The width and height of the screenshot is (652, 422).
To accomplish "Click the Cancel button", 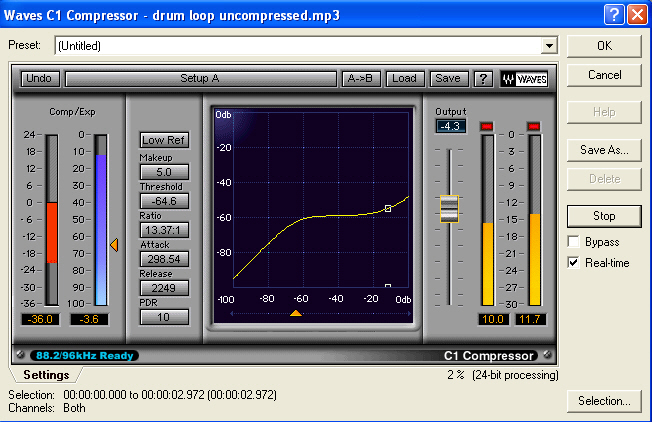I will point(604,75).
